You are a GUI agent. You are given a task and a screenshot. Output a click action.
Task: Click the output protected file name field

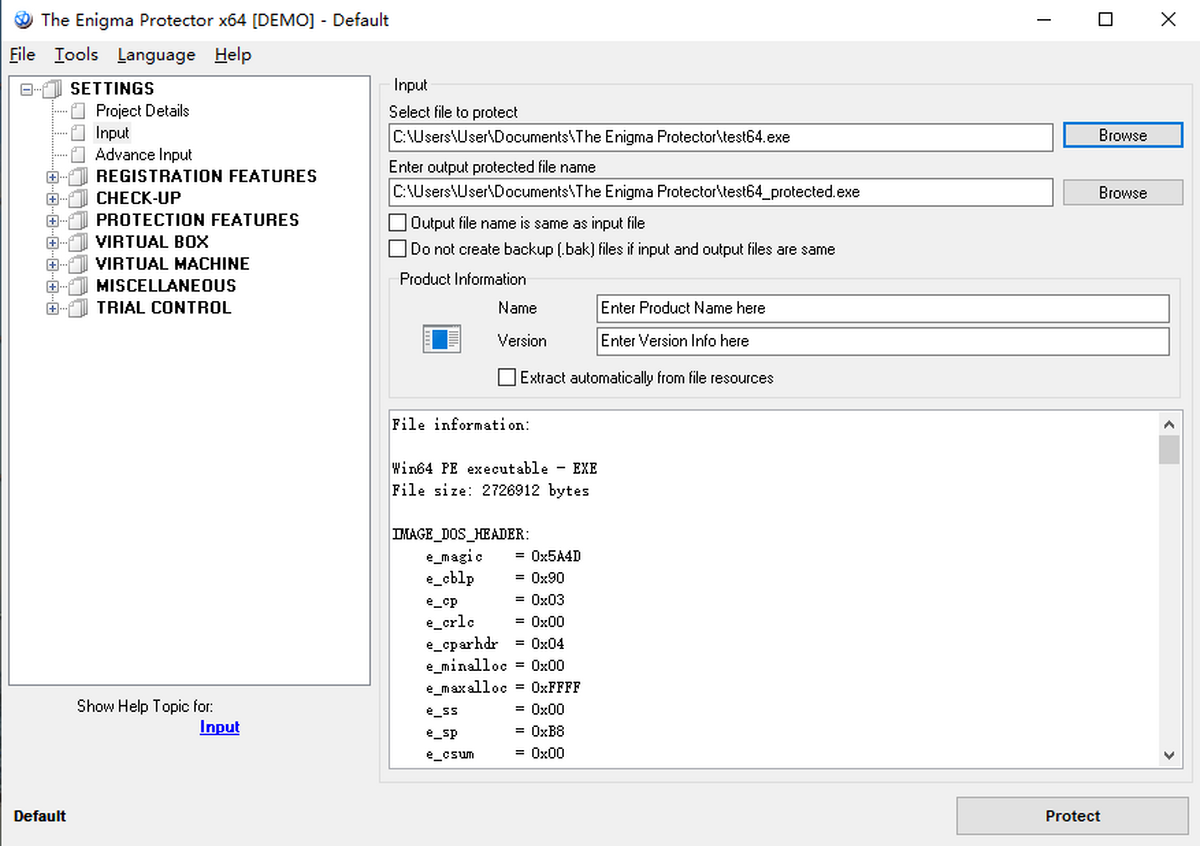(721, 192)
